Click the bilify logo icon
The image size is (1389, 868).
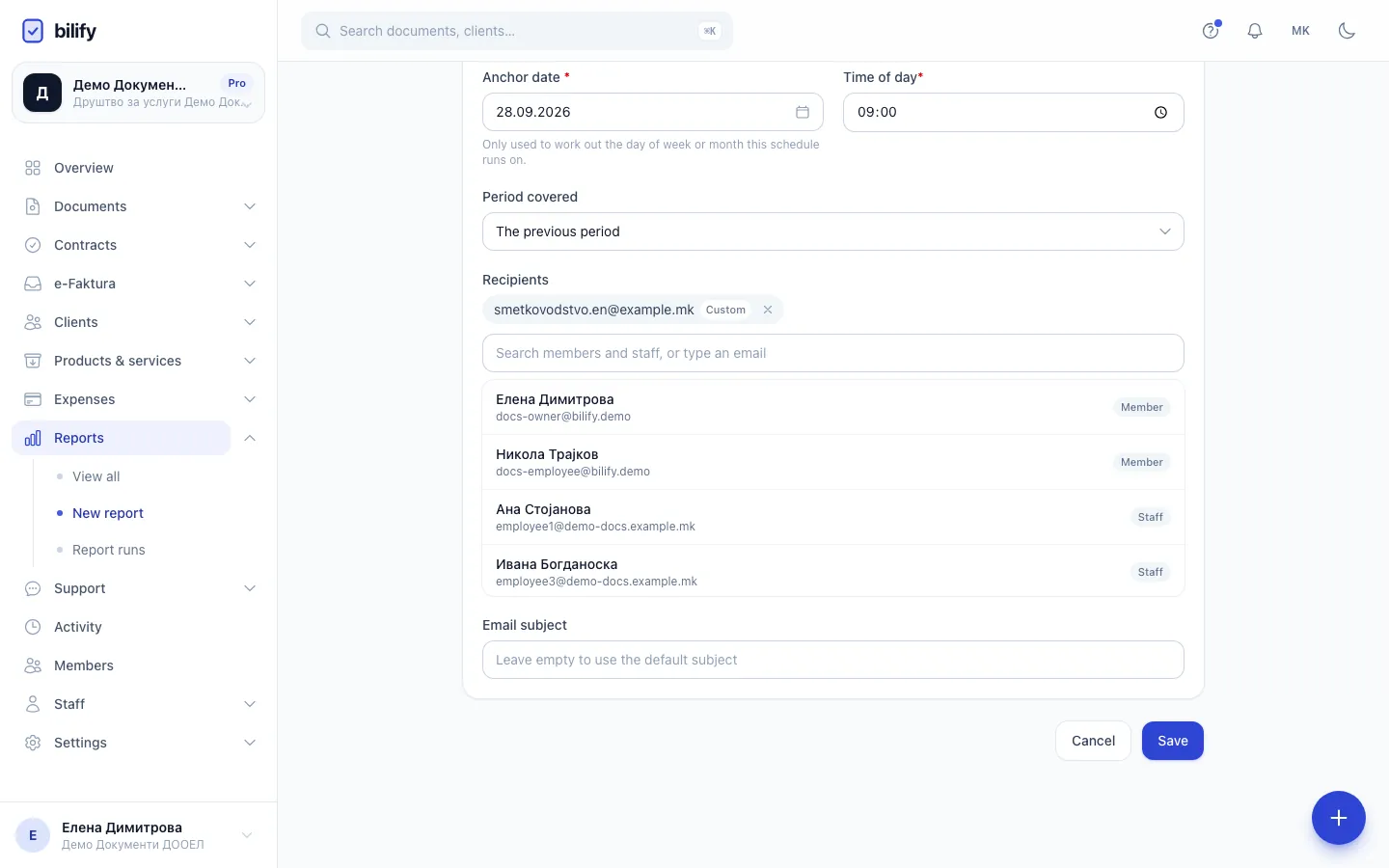[33, 31]
